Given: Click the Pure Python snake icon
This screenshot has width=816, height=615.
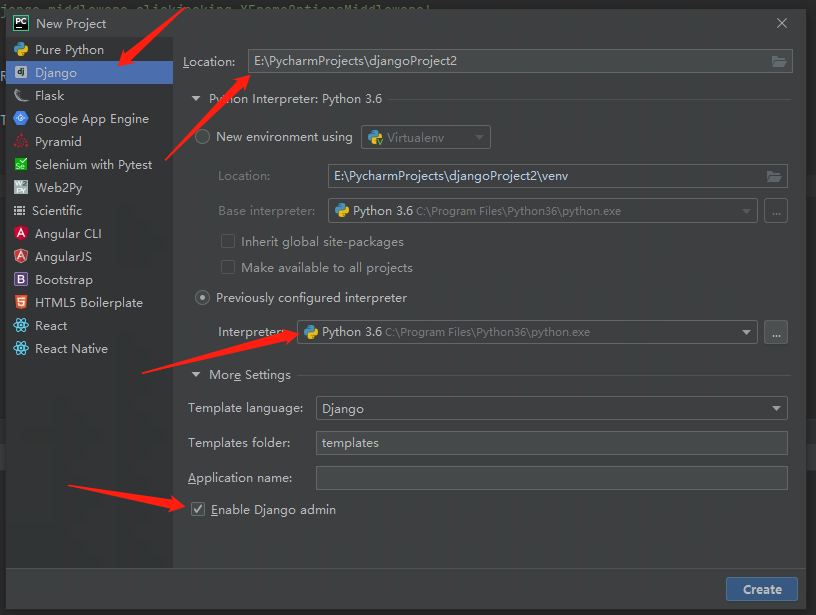Looking at the screenshot, I should tap(21, 49).
